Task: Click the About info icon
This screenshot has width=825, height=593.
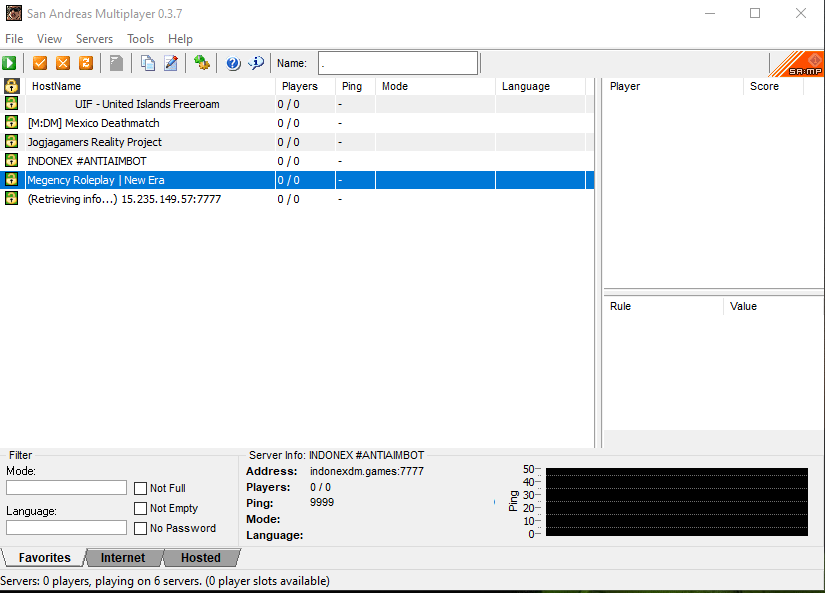Action: click(256, 63)
